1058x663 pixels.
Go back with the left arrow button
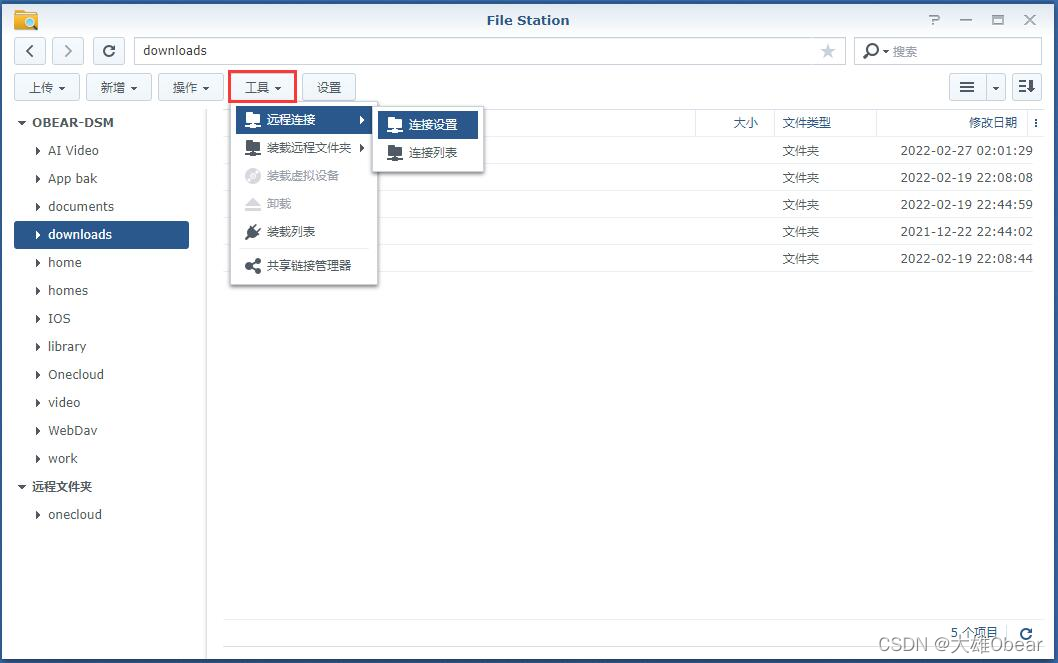click(30, 51)
